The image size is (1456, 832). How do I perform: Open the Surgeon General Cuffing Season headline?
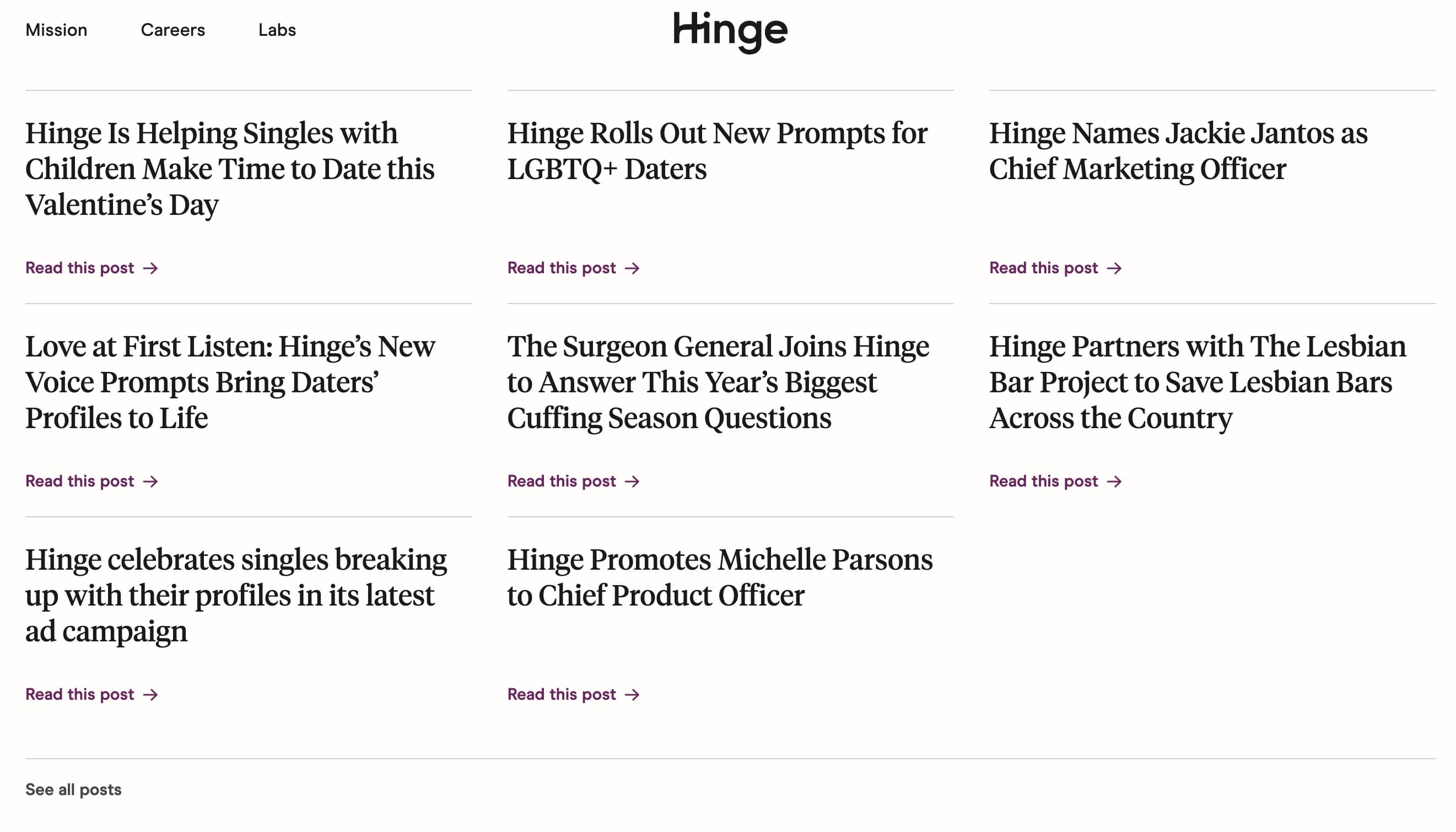[718, 382]
